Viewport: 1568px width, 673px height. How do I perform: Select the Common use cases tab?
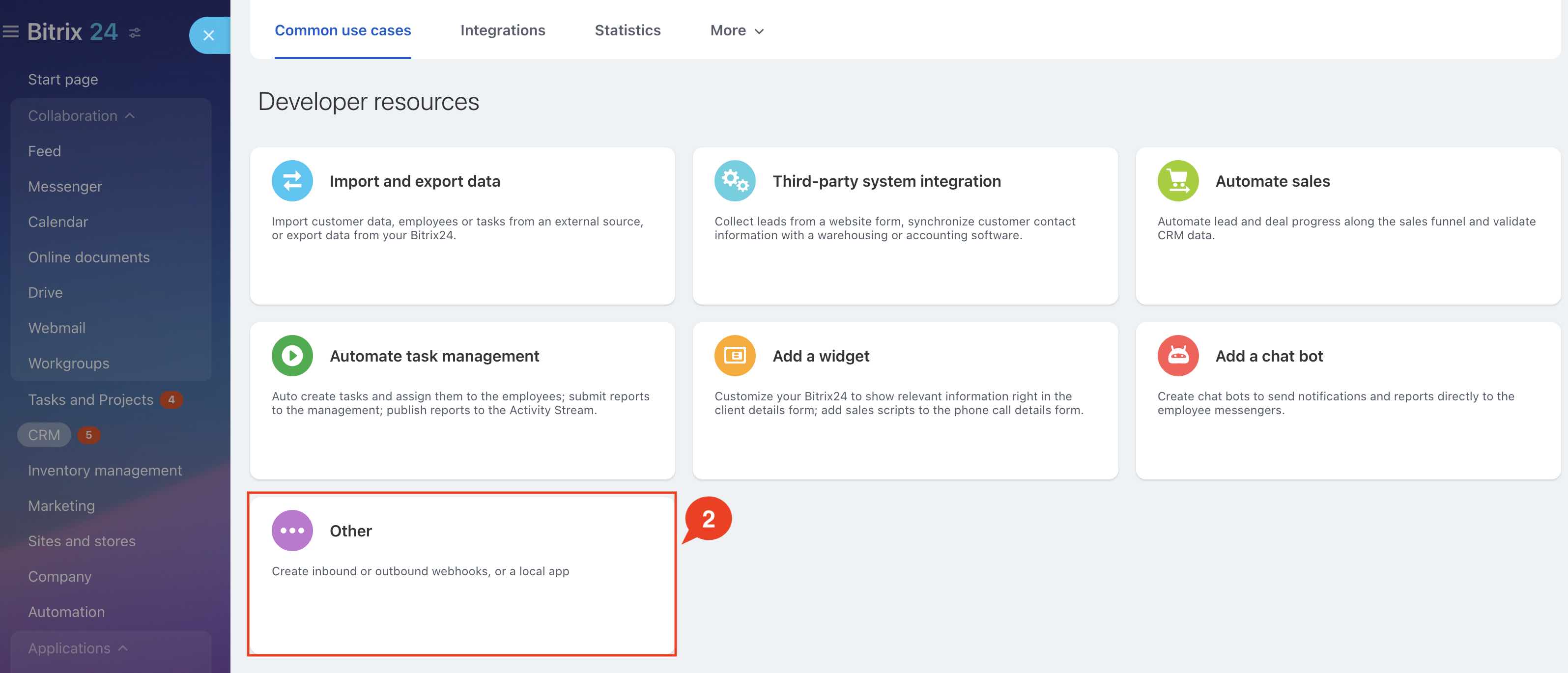click(342, 30)
